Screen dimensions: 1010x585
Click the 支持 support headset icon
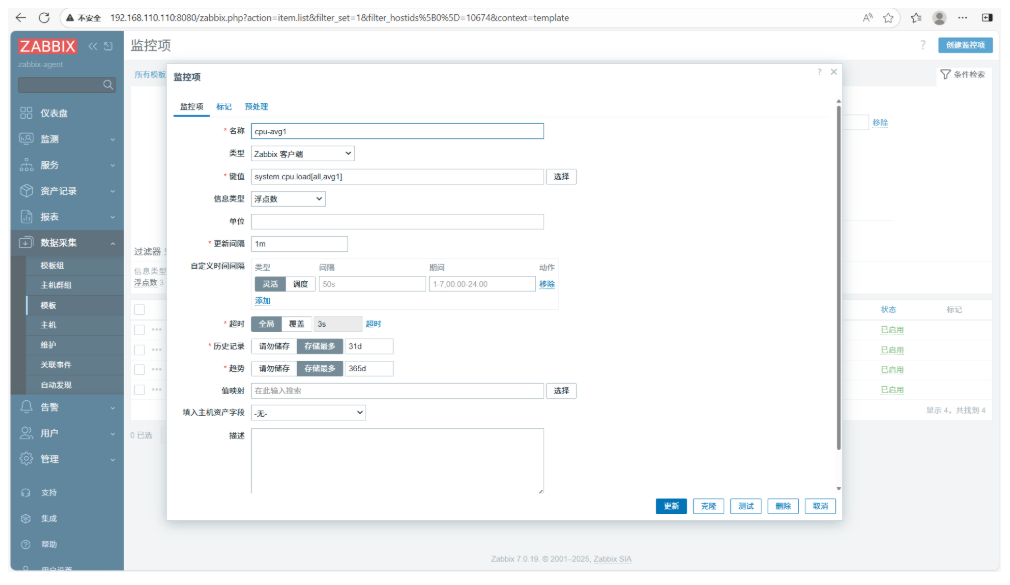pos(26,492)
